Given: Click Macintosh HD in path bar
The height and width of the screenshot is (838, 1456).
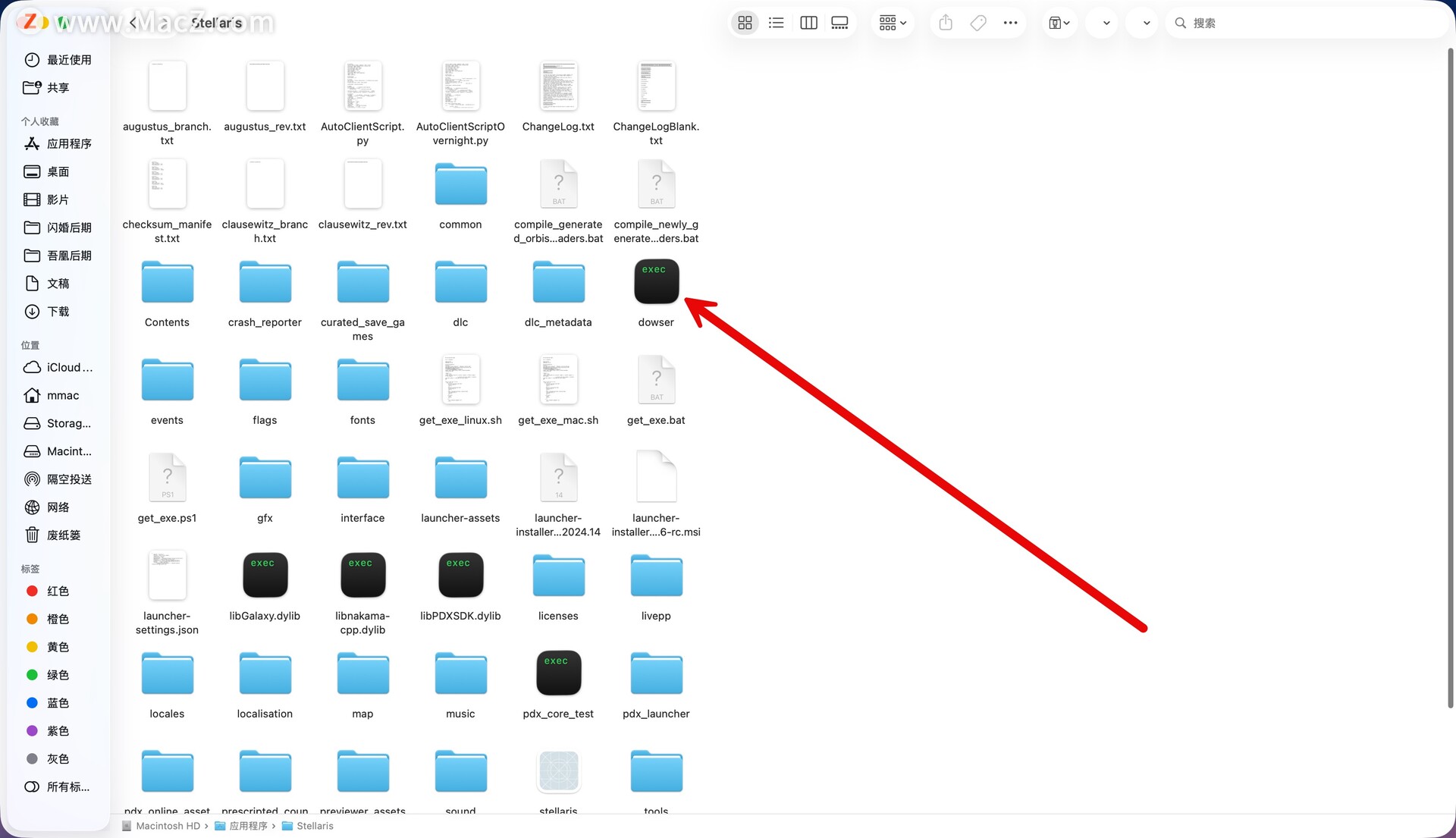Looking at the screenshot, I should 167,826.
